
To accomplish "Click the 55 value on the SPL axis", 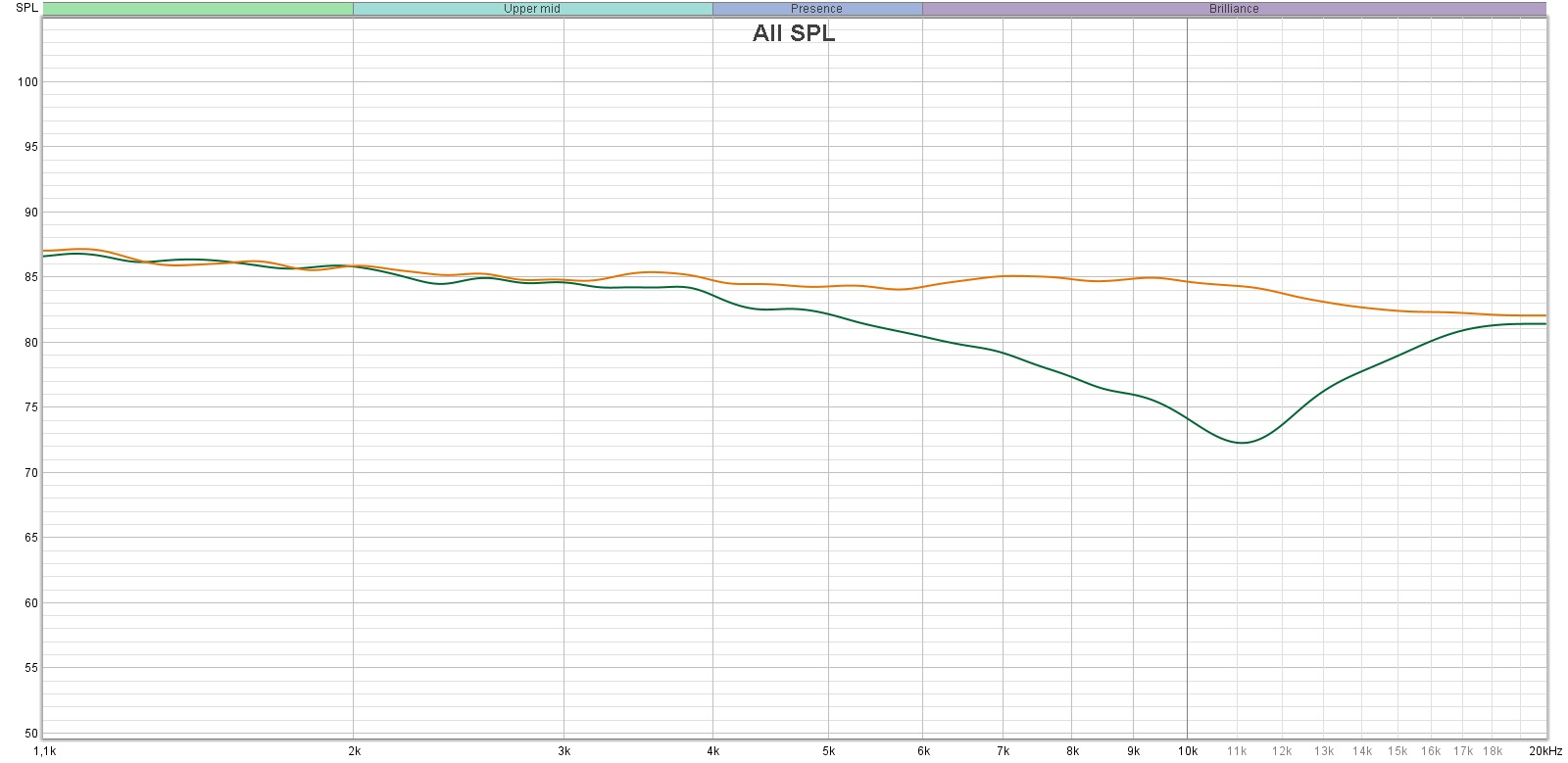I will click(30, 668).
